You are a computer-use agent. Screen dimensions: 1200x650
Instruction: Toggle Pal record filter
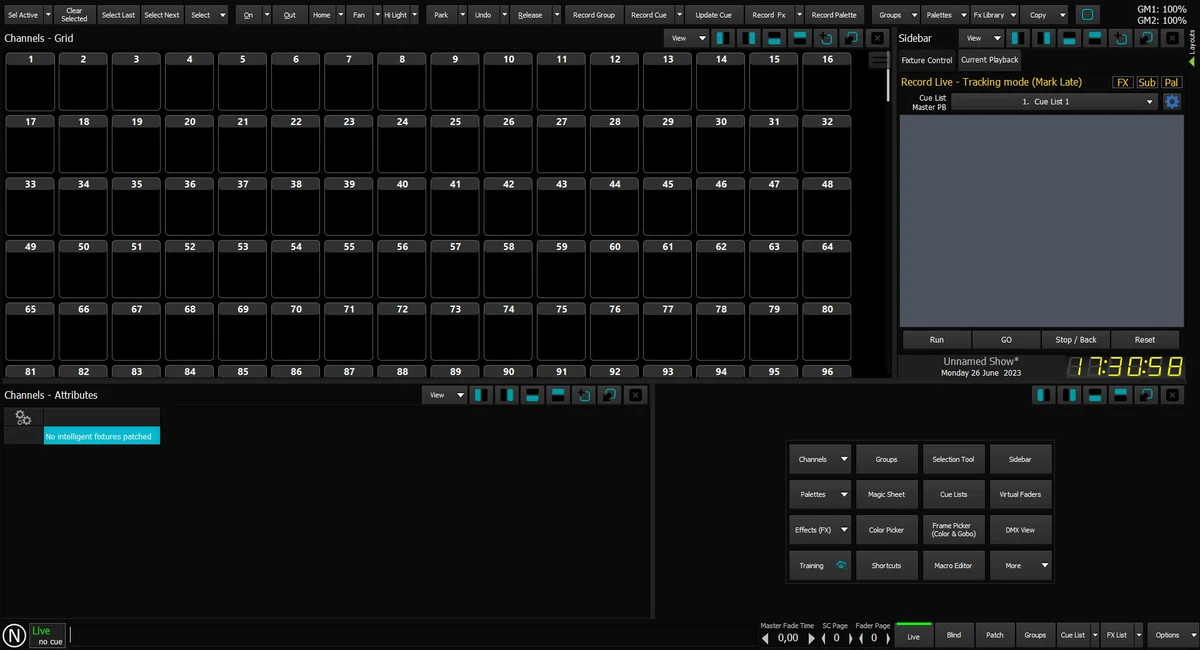[x=1171, y=82]
